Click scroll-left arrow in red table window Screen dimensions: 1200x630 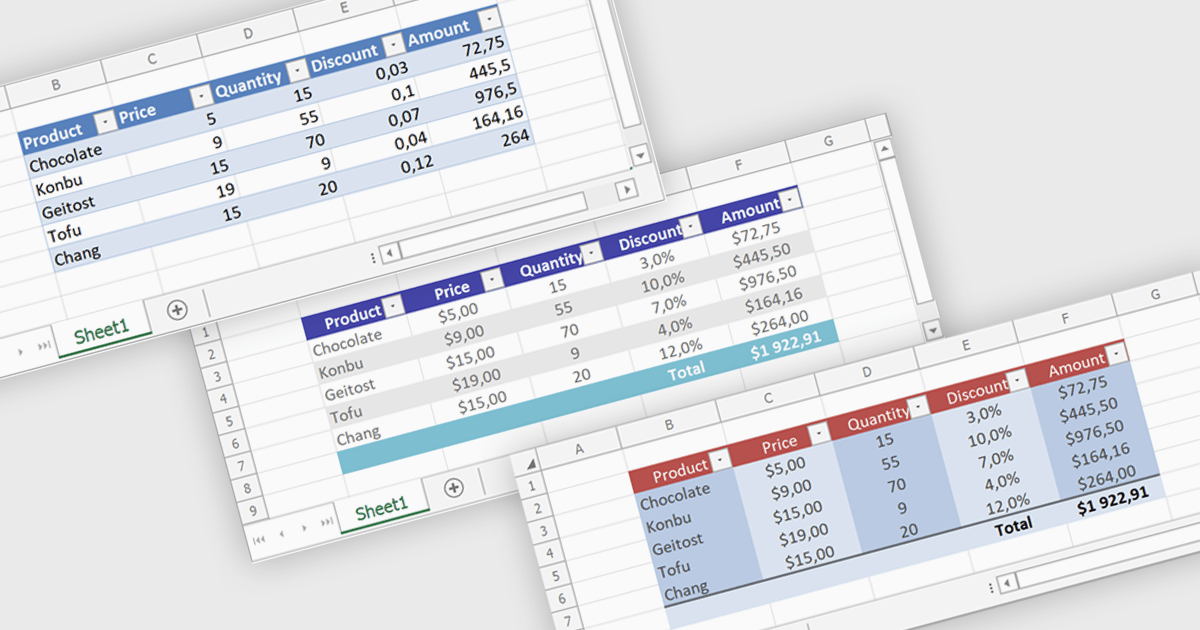(x=1007, y=581)
